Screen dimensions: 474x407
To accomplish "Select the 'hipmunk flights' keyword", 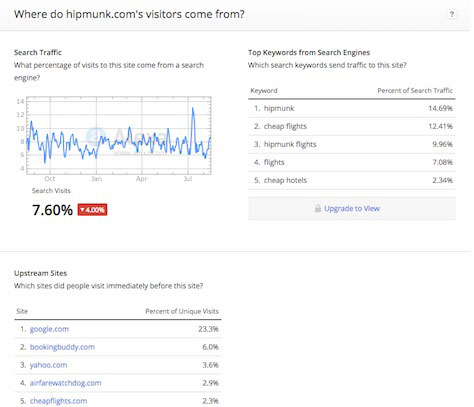I will click(290, 144).
